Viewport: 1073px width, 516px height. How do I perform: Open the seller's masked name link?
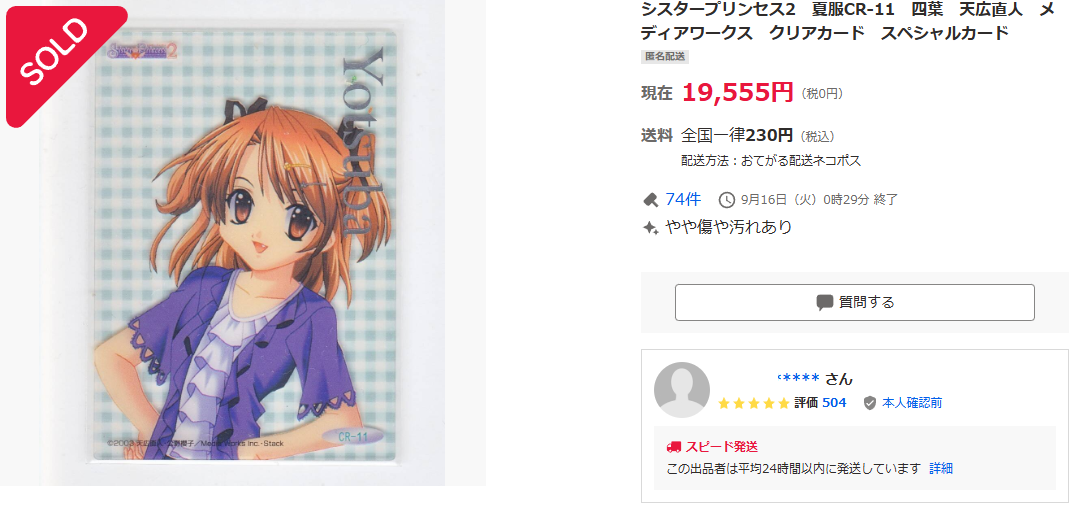coord(799,378)
